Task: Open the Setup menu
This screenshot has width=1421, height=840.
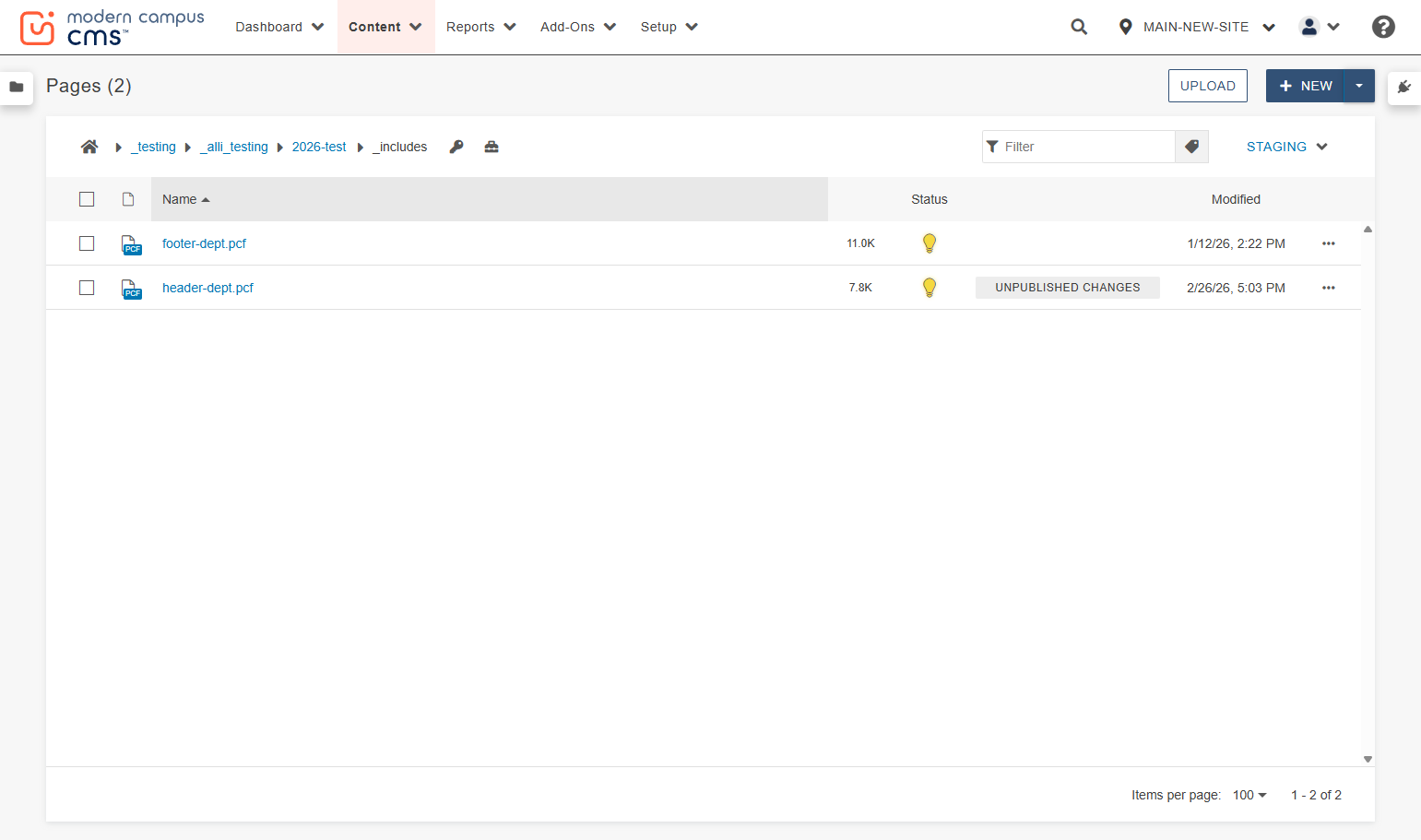Action: coord(669,27)
